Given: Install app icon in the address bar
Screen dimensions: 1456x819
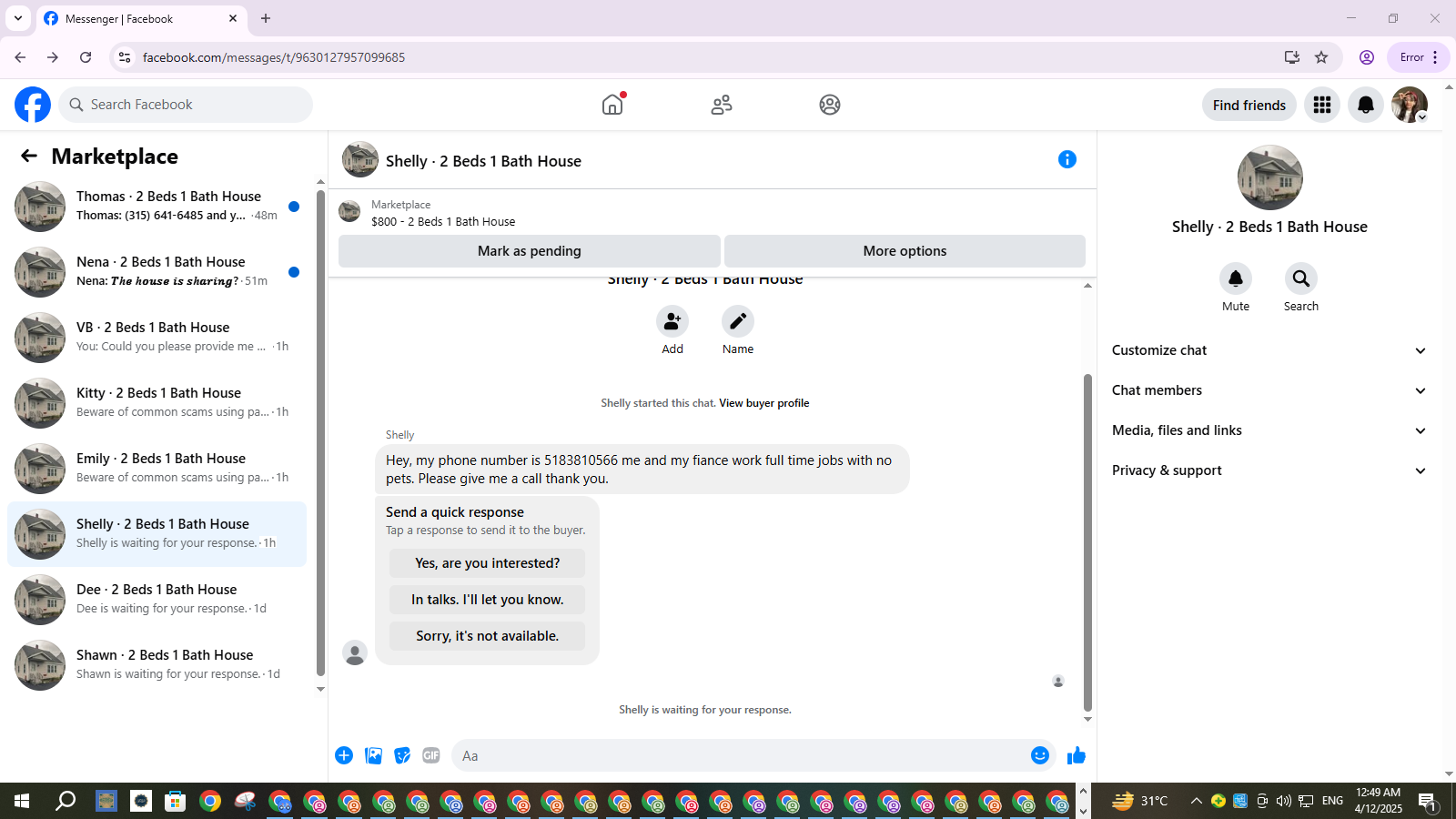Looking at the screenshot, I should (x=1291, y=57).
